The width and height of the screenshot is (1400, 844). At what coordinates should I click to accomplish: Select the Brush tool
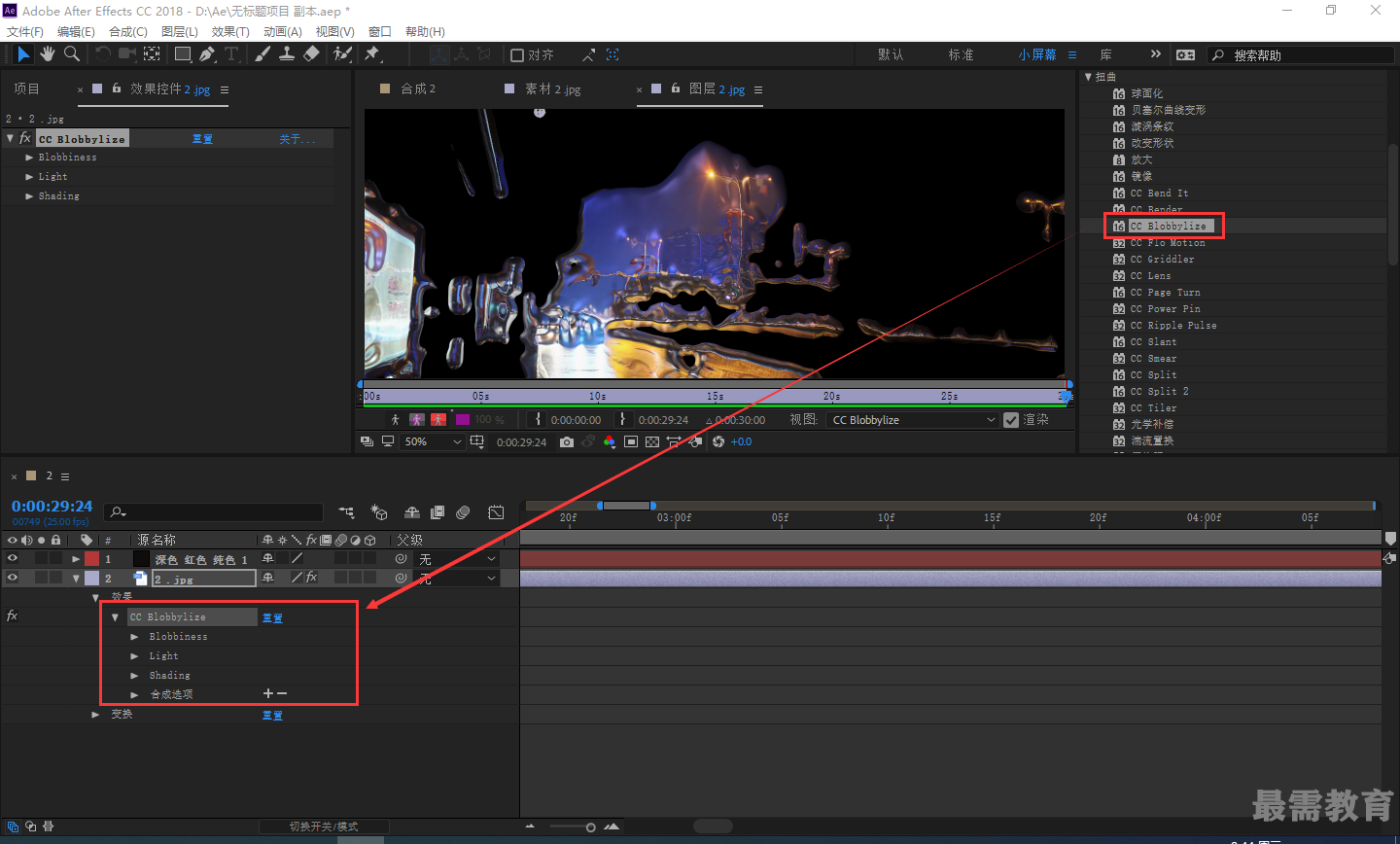(x=262, y=54)
